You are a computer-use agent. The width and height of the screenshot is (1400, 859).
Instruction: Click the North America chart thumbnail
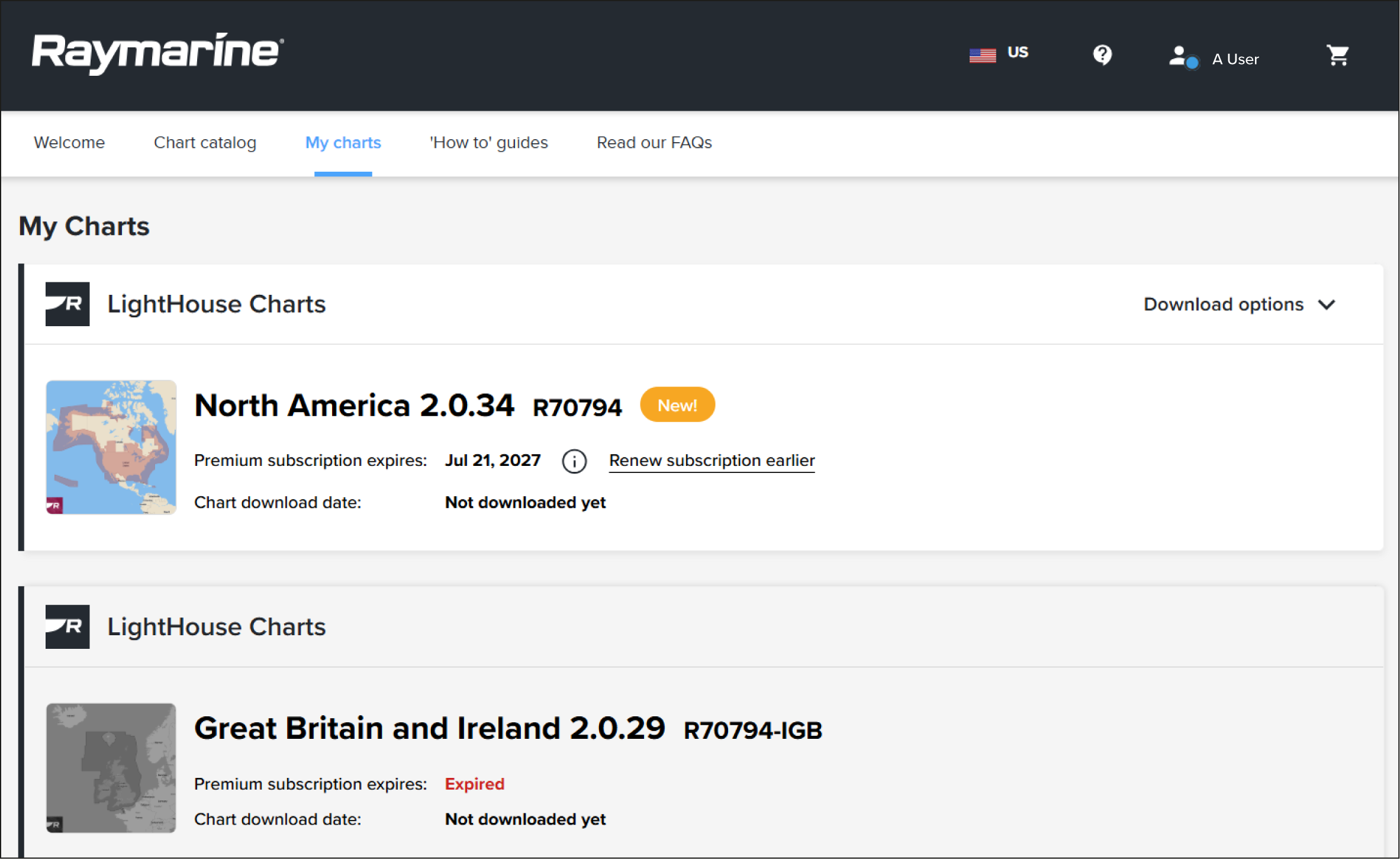[x=111, y=447]
